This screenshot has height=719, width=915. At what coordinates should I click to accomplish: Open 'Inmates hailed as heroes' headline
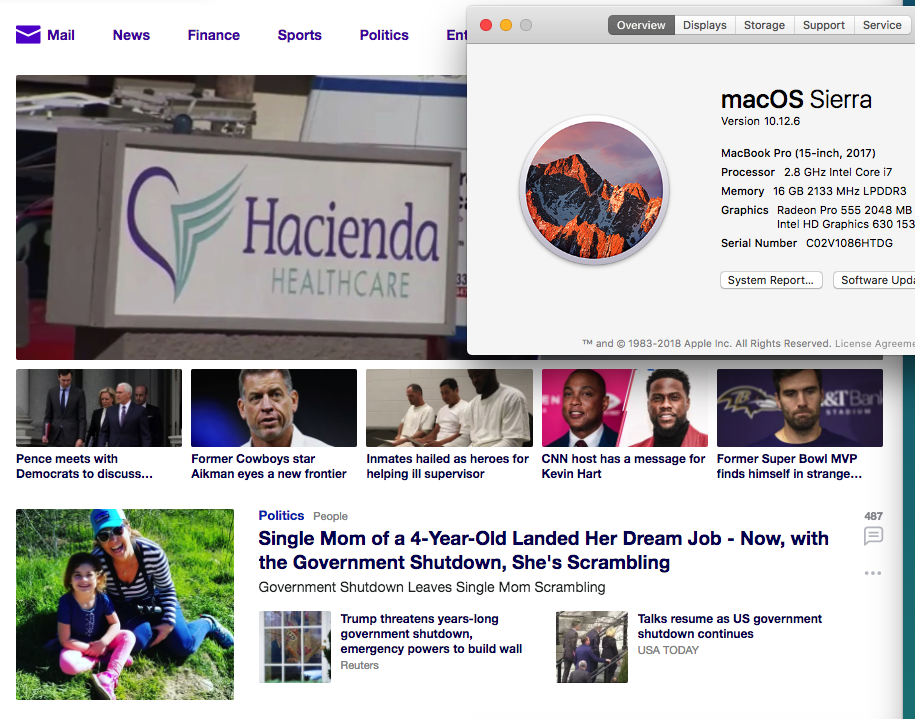tap(448, 466)
